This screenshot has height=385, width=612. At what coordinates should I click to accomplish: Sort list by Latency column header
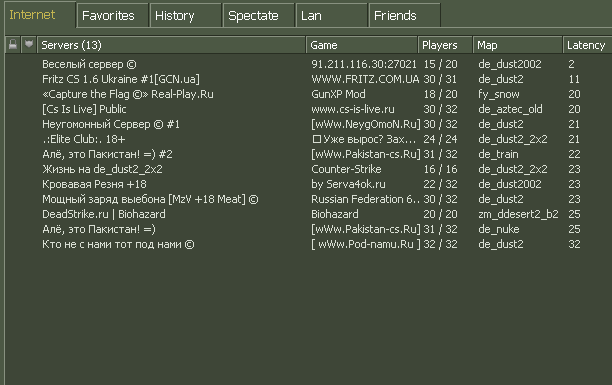coord(587,45)
